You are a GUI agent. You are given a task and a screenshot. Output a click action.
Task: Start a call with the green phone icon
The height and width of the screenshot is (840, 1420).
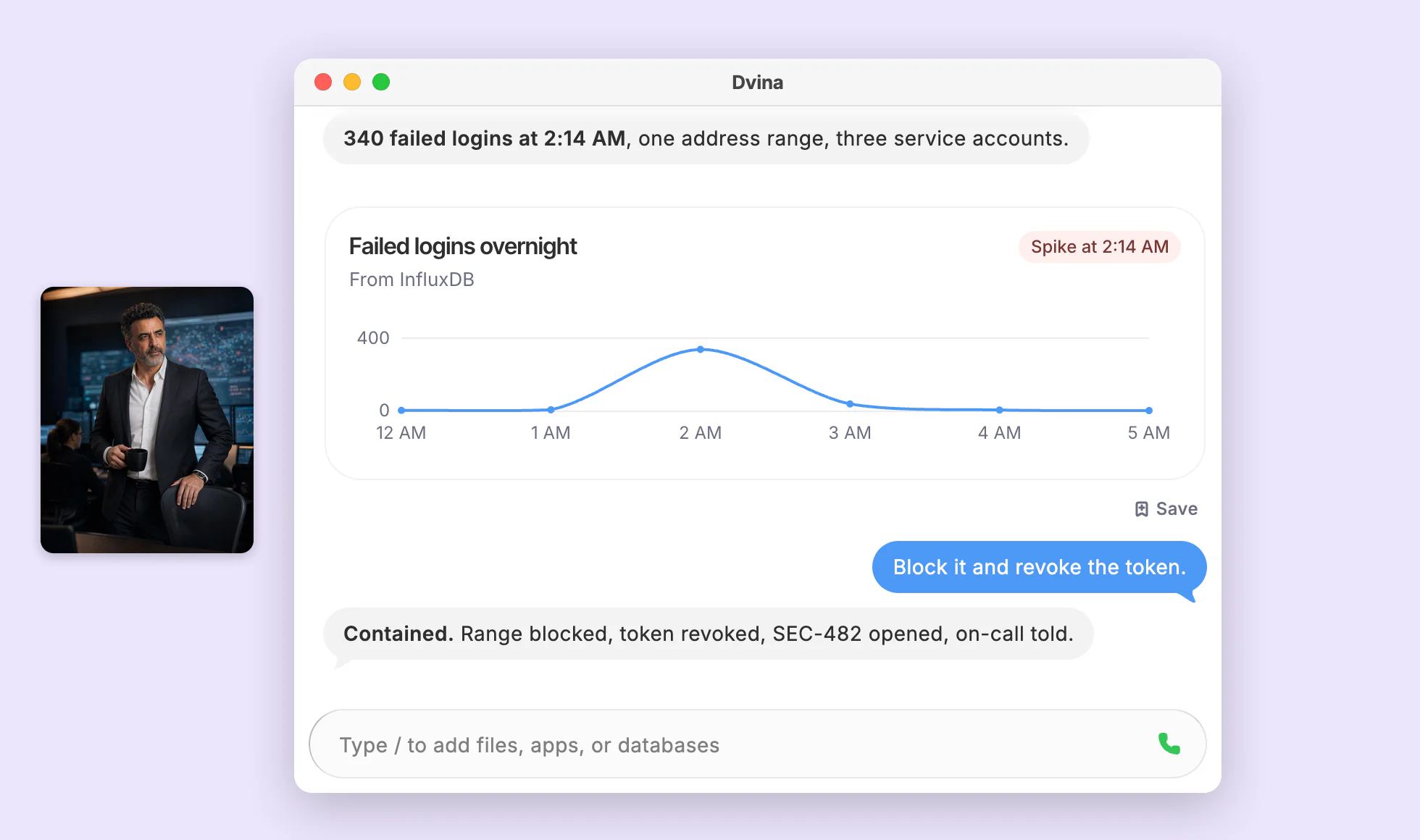1169,744
